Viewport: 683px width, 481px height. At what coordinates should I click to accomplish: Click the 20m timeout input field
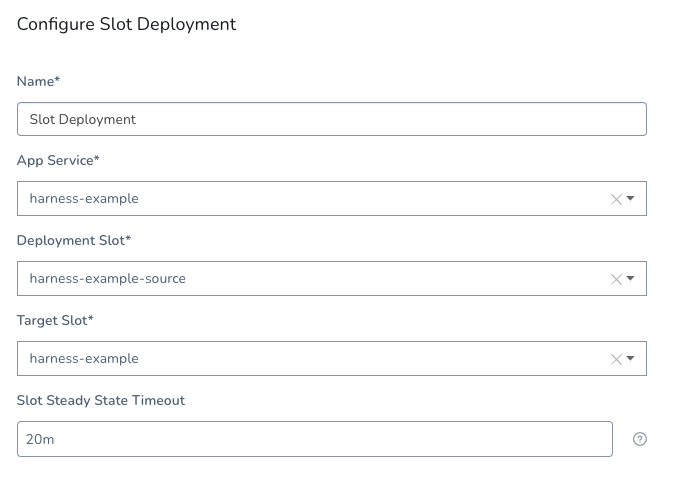[x=315, y=439]
